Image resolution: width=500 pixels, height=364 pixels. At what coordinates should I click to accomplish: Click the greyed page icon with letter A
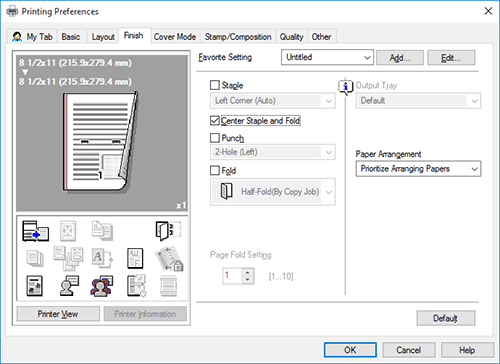click(x=102, y=258)
